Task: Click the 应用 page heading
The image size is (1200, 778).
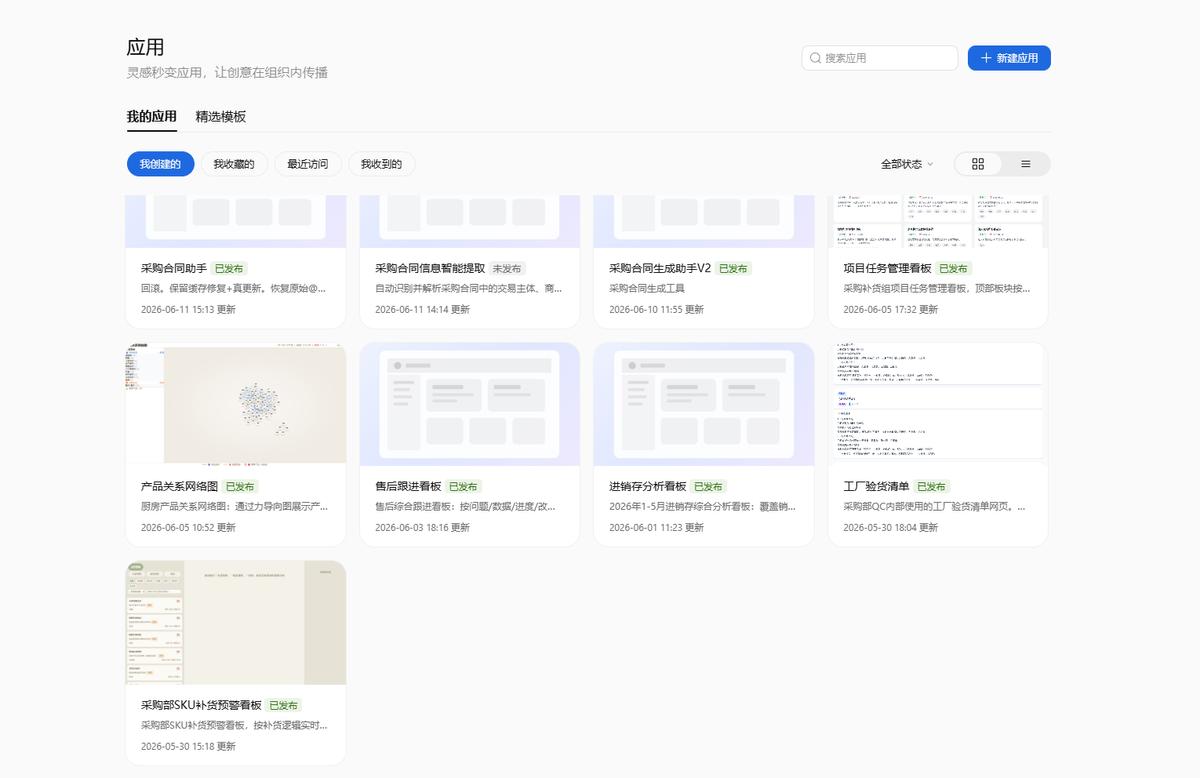Action: coord(145,47)
